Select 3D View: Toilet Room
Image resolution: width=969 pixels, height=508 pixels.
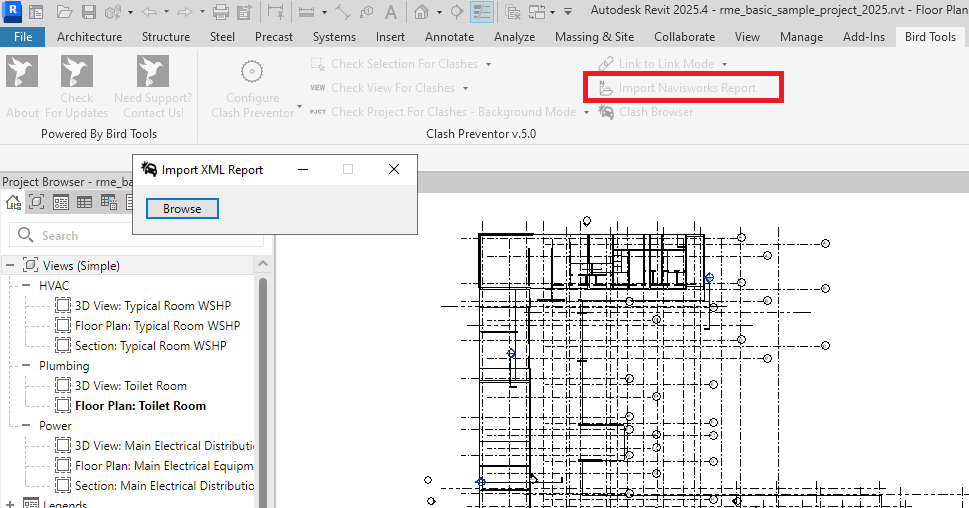tap(130, 386)
